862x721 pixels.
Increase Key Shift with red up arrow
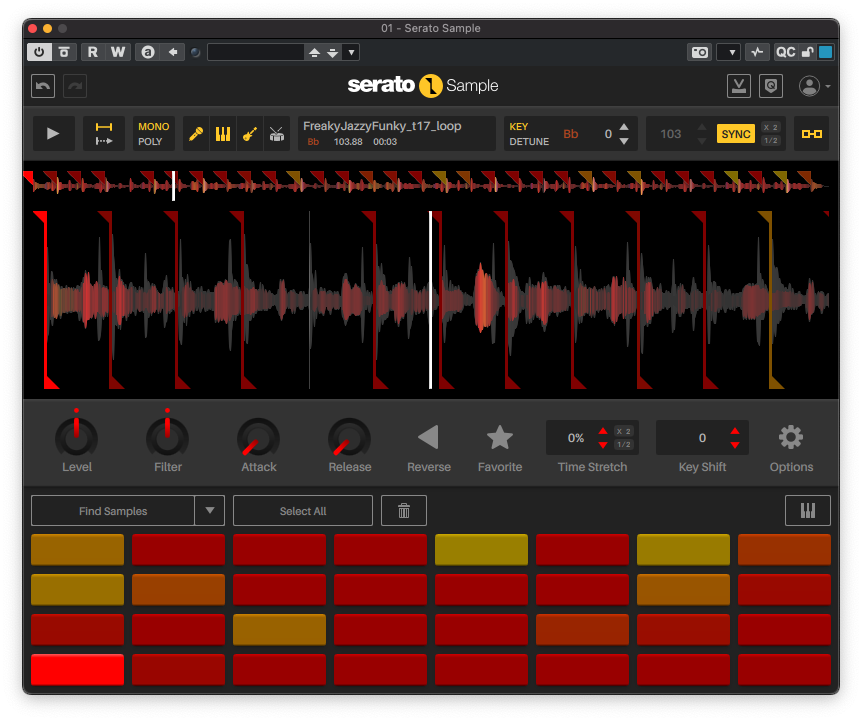[x=735, y=431]
